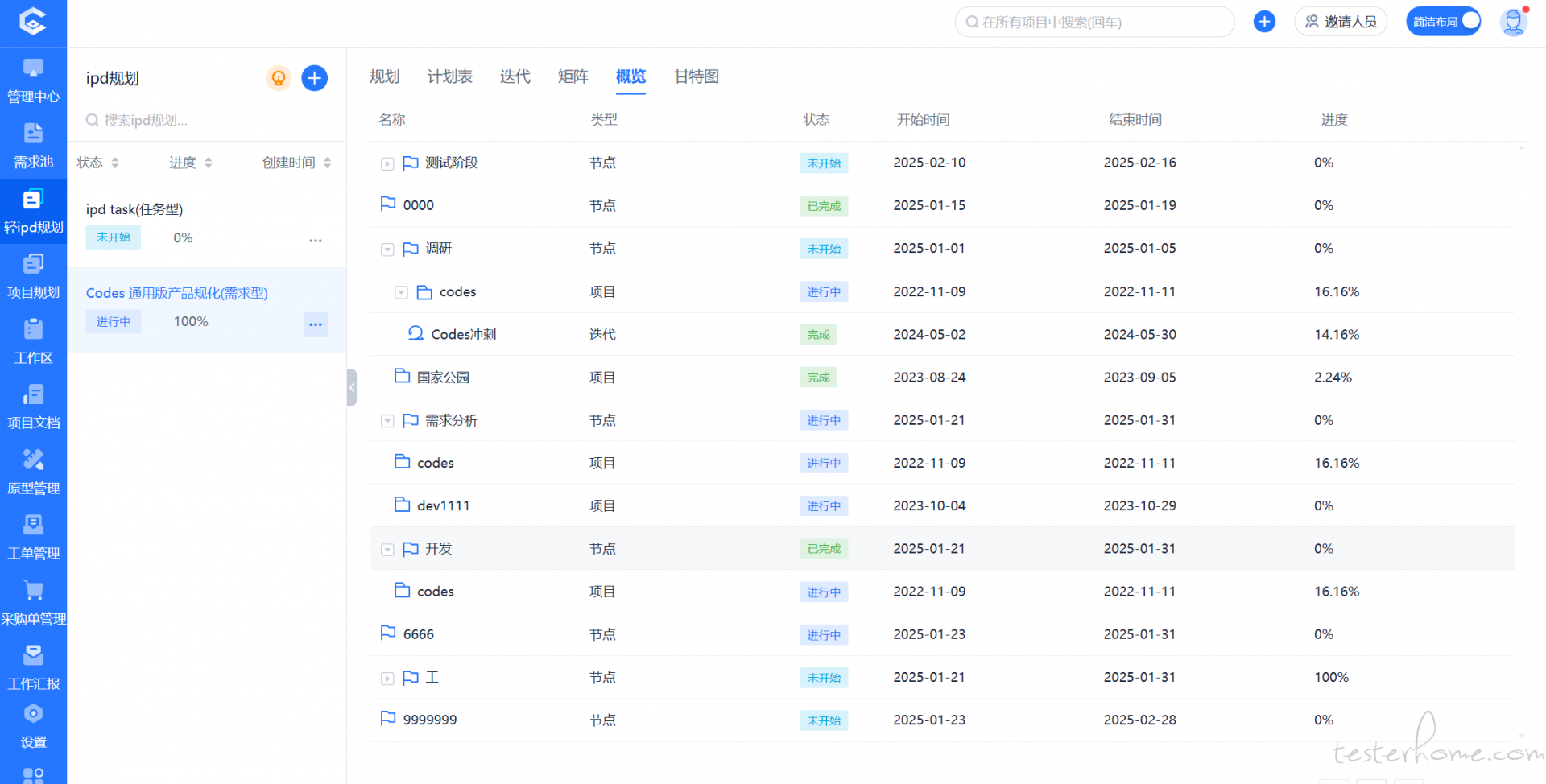The height and width of the screenshot is (784, 1546).
Task: Open user avatar in top right
Action: [1513, 22]
